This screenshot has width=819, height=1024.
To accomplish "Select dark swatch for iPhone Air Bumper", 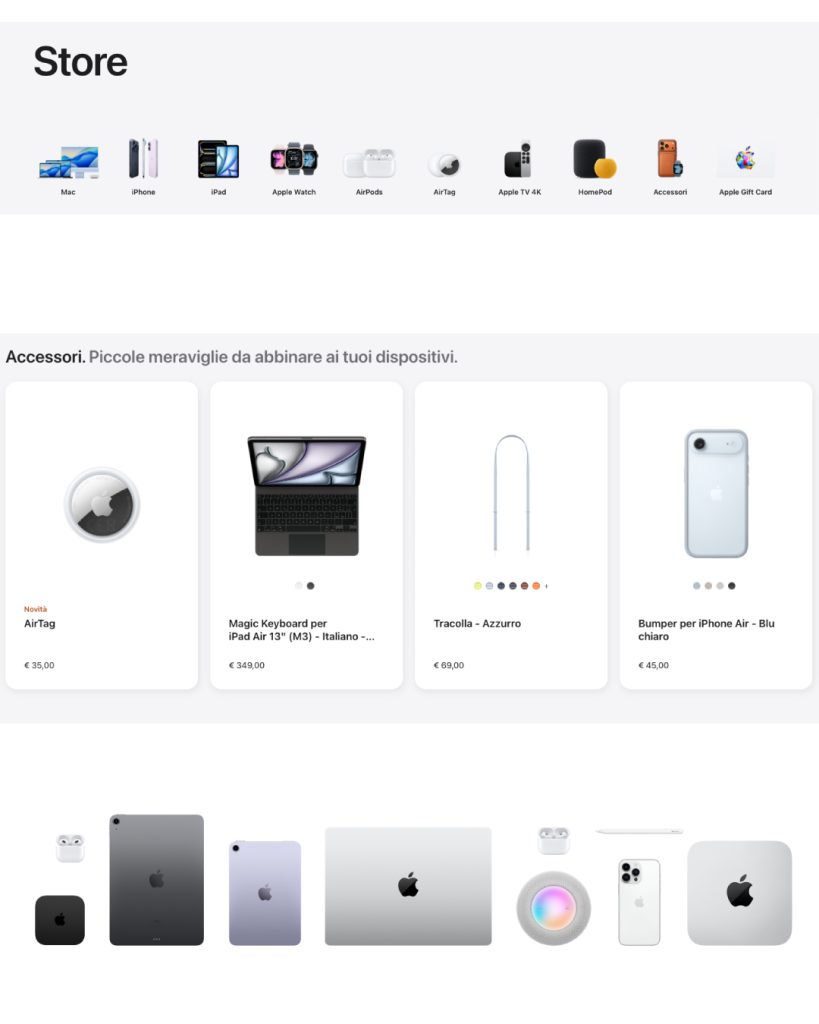I will click(x=732, y=586).
